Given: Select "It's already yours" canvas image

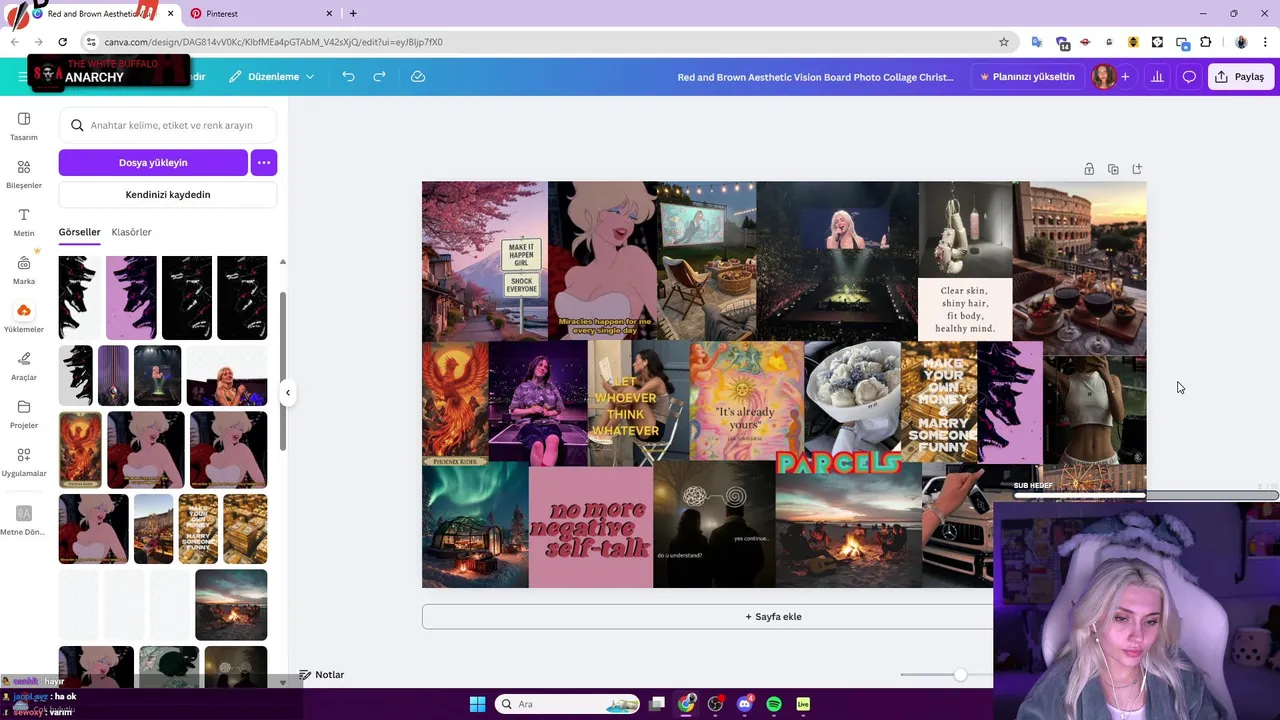Looking at the screenshot, I should (x=746, y=400).
